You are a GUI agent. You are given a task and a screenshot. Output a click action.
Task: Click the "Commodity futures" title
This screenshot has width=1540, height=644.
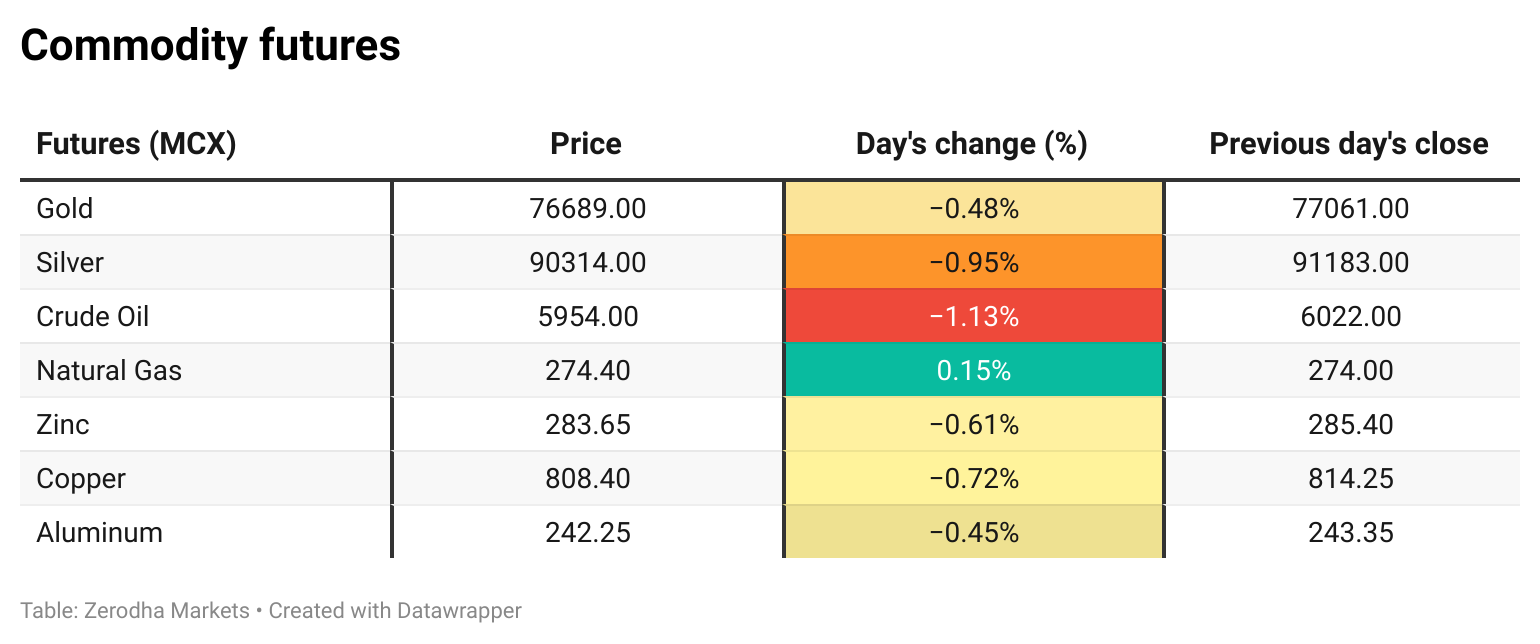210,46
